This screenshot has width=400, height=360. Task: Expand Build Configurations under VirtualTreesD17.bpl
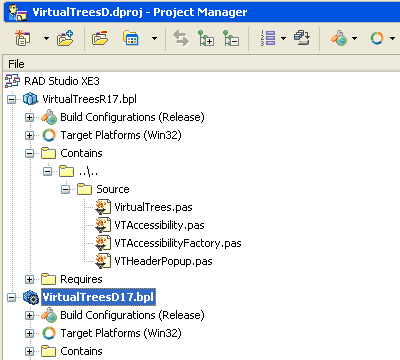pos(30,315)
